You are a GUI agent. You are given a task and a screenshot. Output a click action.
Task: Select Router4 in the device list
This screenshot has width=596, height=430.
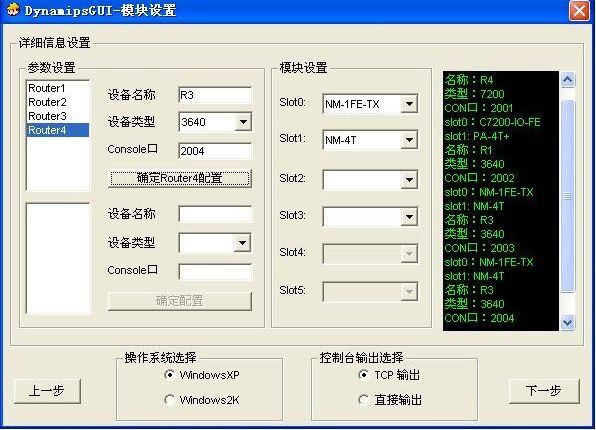(58, 130)
